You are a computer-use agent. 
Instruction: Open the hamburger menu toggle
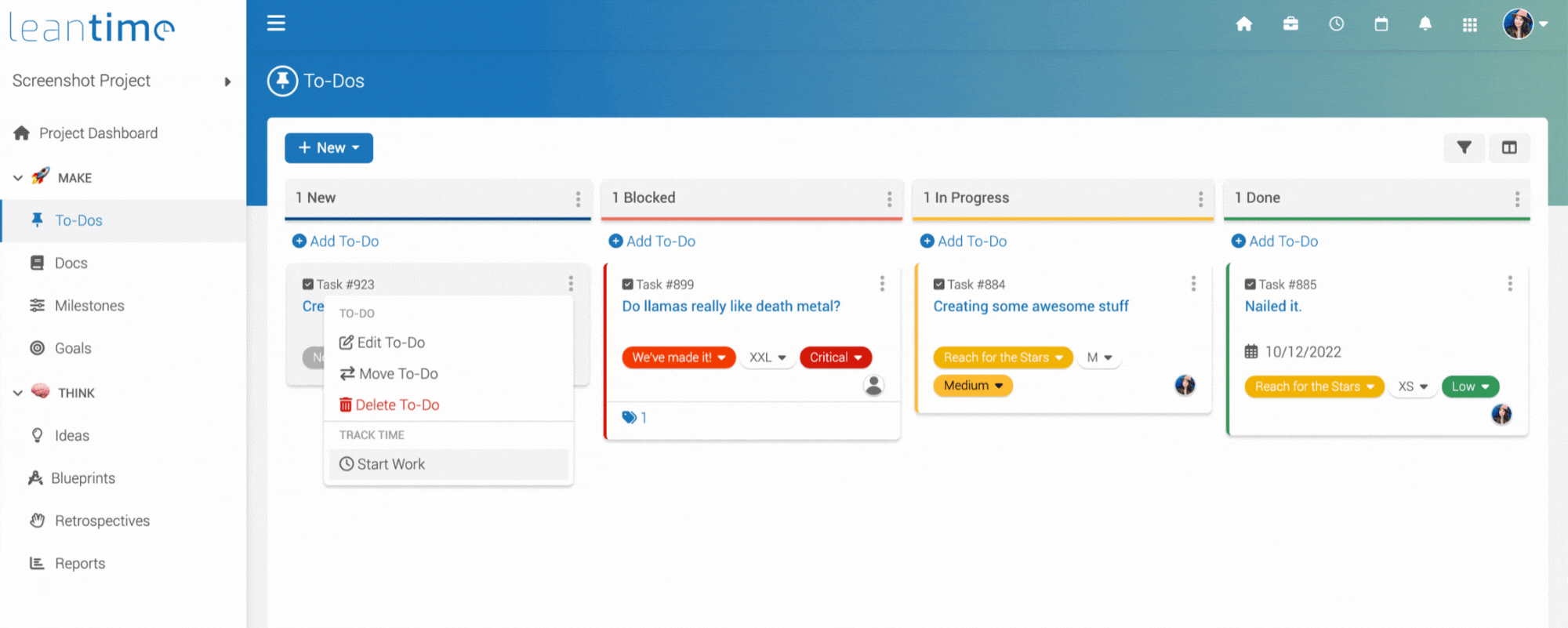point(276,23)
